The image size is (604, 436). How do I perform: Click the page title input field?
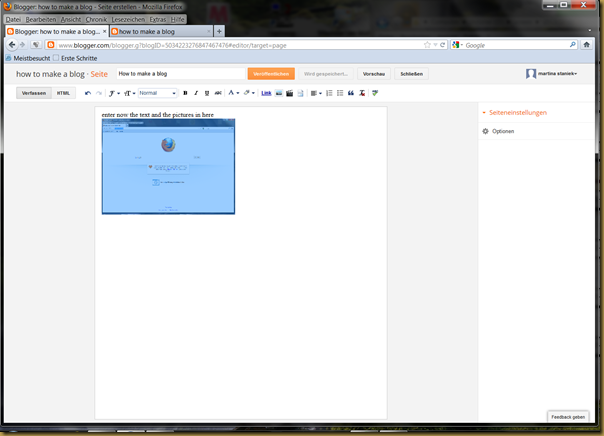181,74
